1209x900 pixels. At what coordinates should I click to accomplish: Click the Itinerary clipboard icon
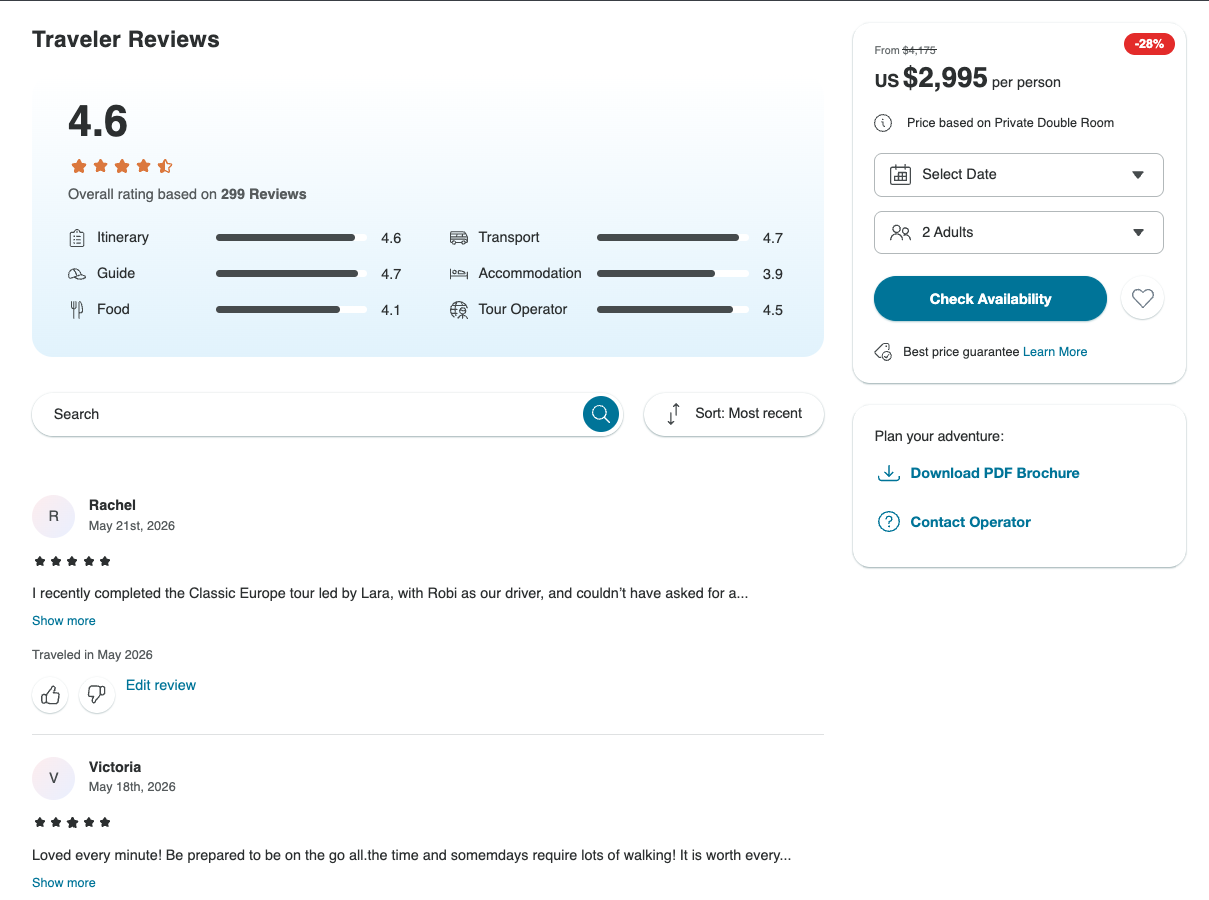(77, 238)
